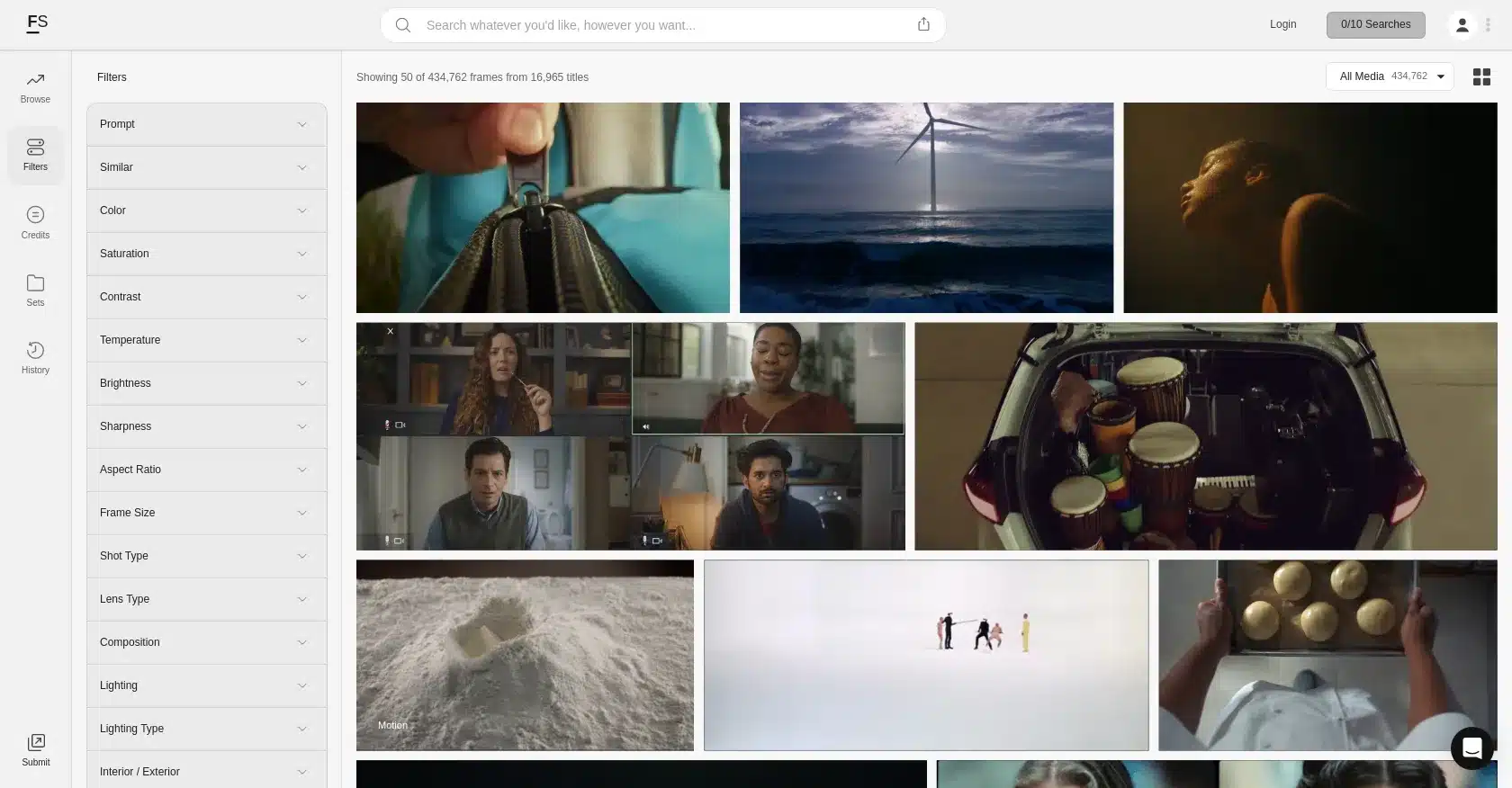The image size is (1512, 788).
Task: Expand the Shot Type filter
Action: 207,556
